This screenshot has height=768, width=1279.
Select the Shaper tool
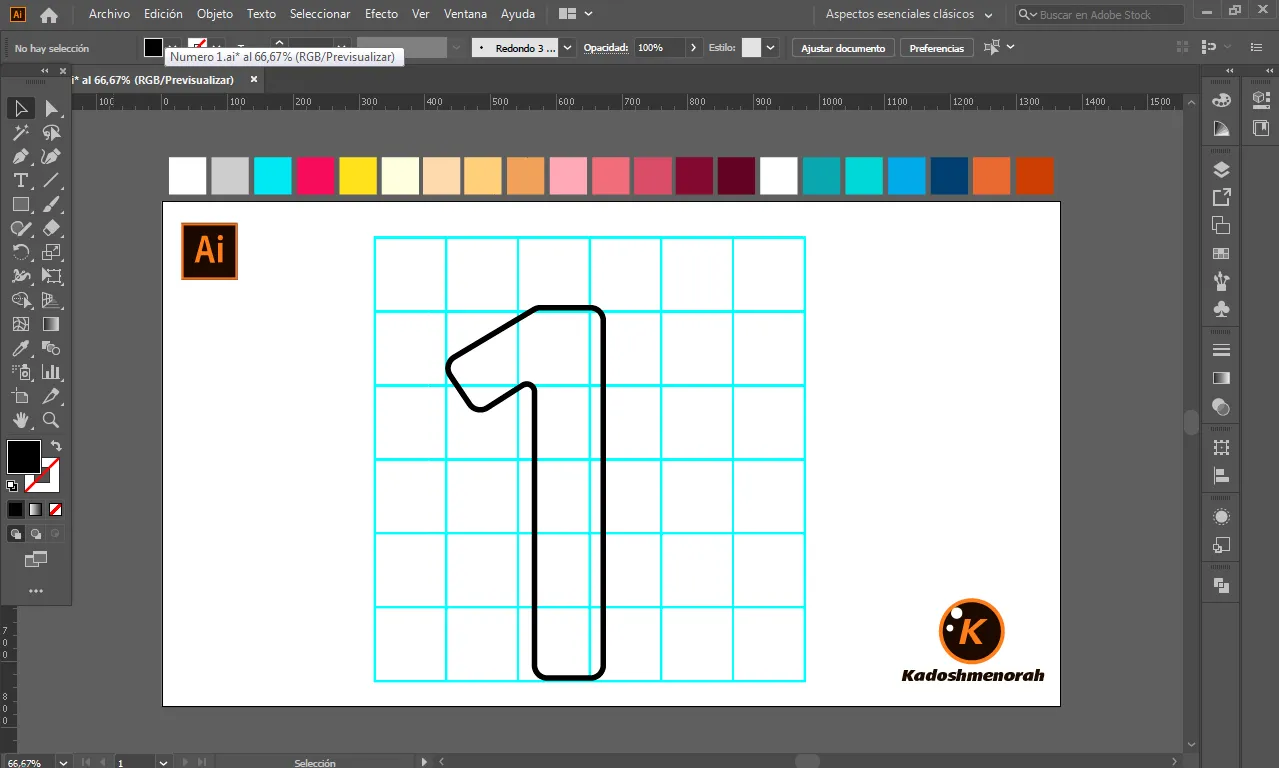21,228
